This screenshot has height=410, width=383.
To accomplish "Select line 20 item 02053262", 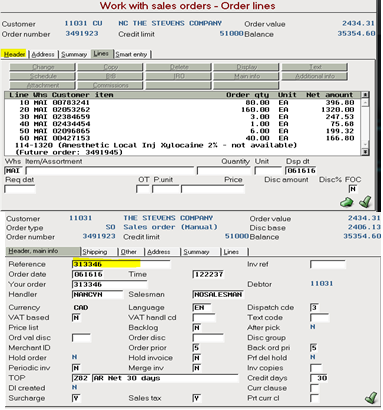I will [183, 110].
